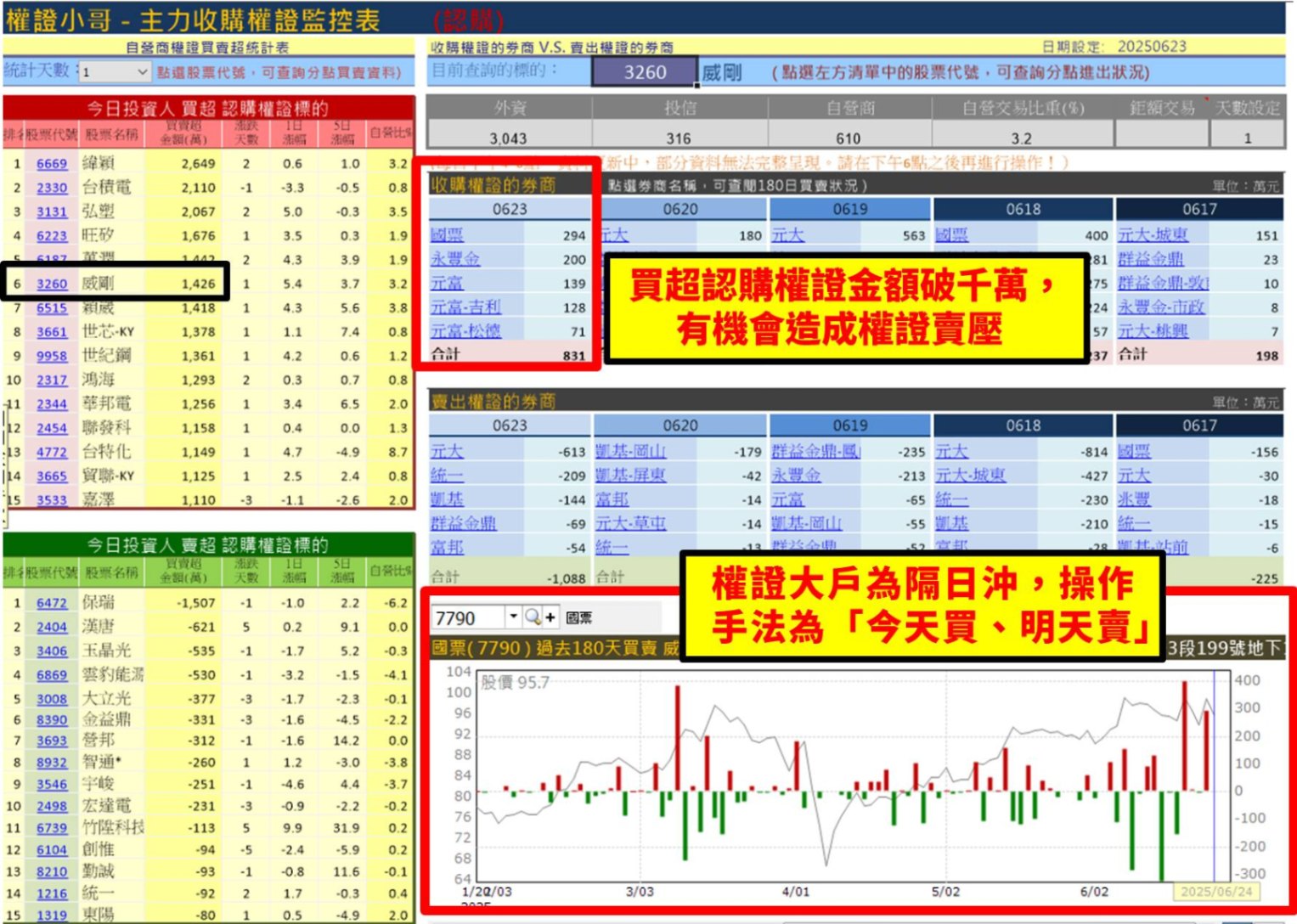
Task: Click 永豐金-市政 broker in 0617 buyers column
Action: pos(1161,307)
